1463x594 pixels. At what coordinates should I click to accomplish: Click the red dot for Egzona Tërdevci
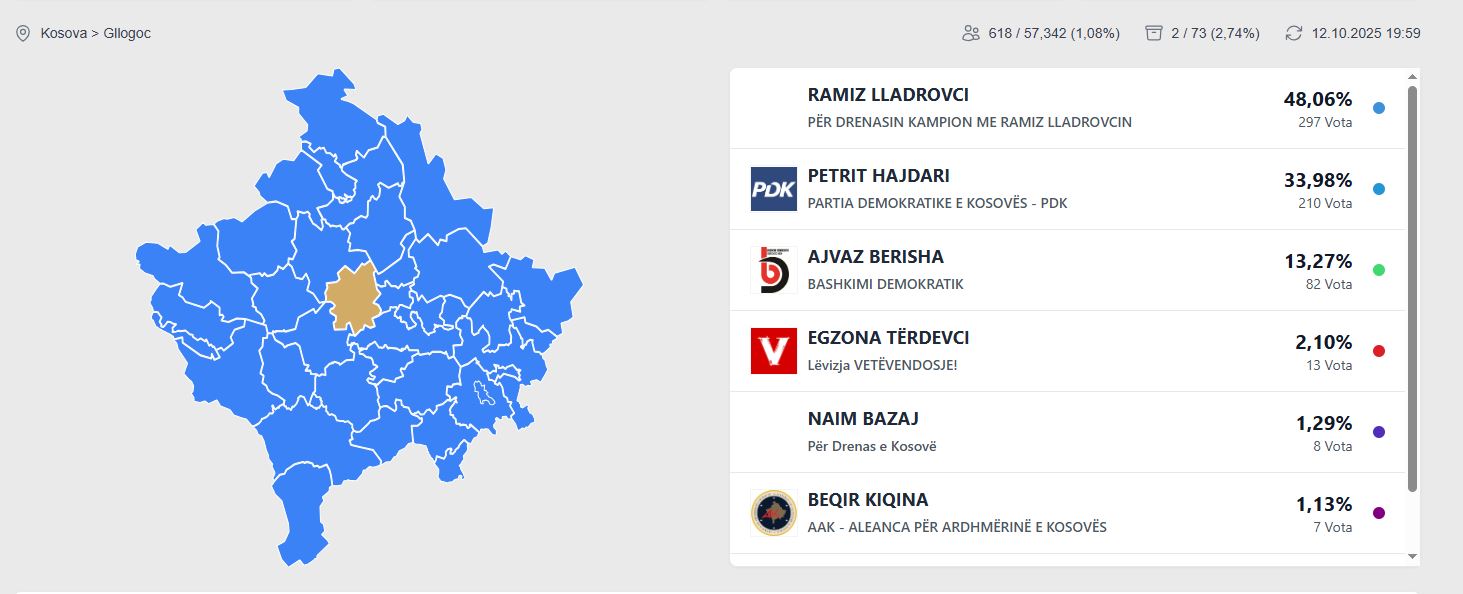tap(1379, 351)
